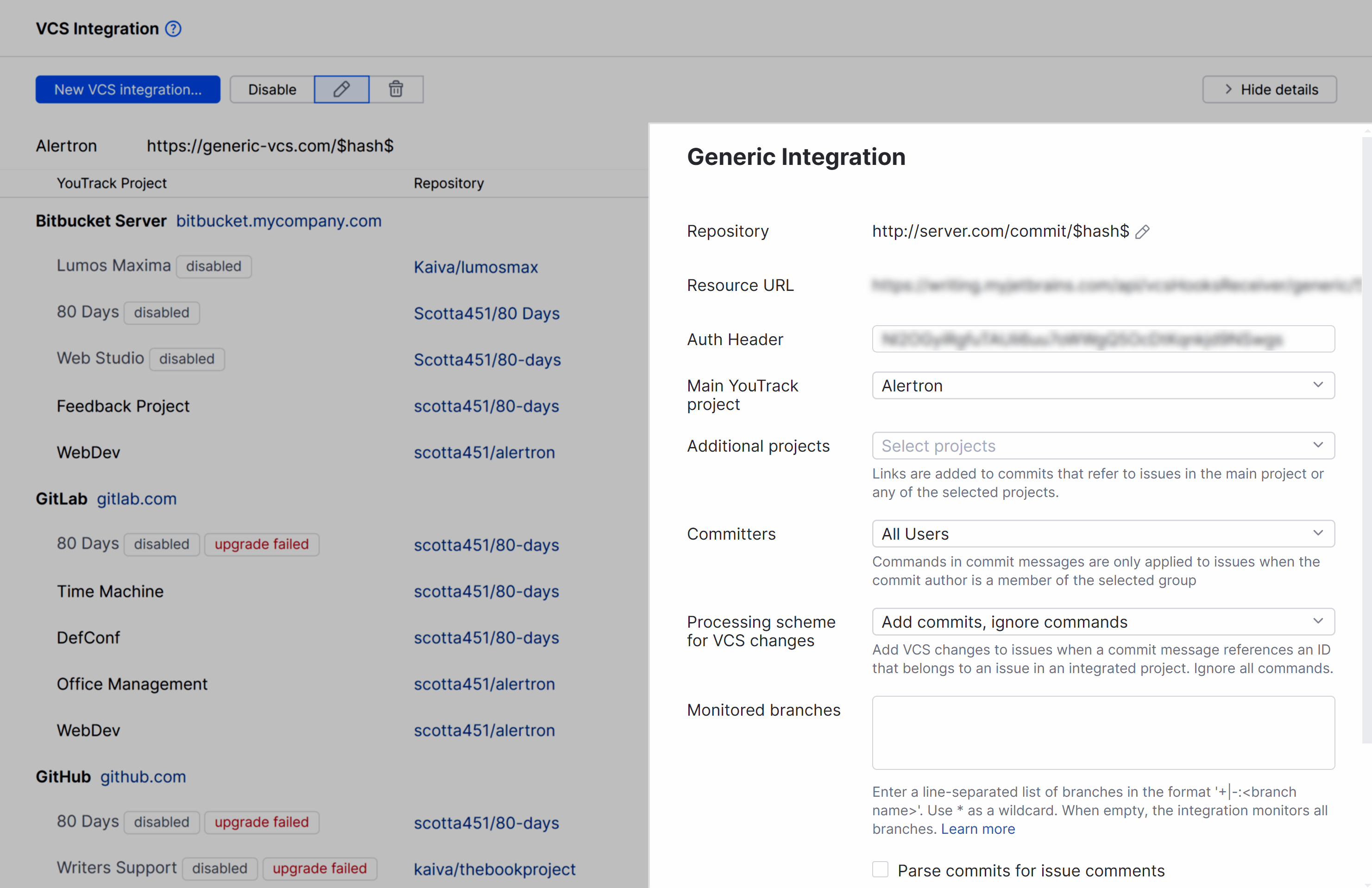
Task: Open Processing scheme for VCS changes dropdown
Action: point(1103,622)
